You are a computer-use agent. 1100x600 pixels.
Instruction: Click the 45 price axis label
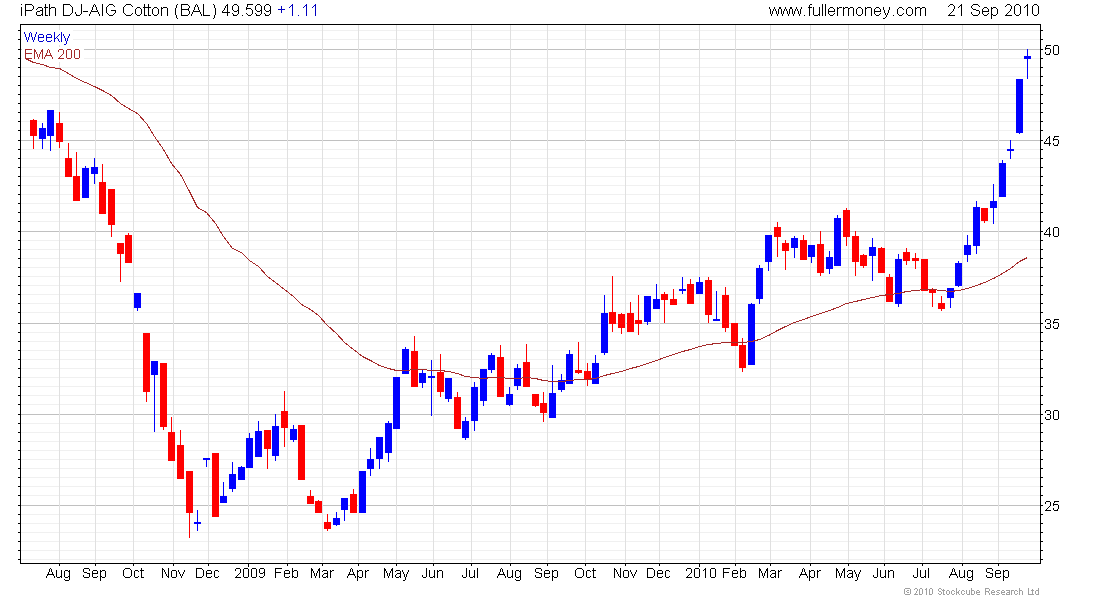[x=1052, y=141]
